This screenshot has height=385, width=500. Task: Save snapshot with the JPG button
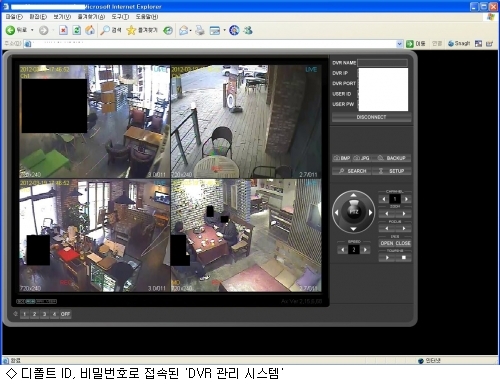coord(361,158)
